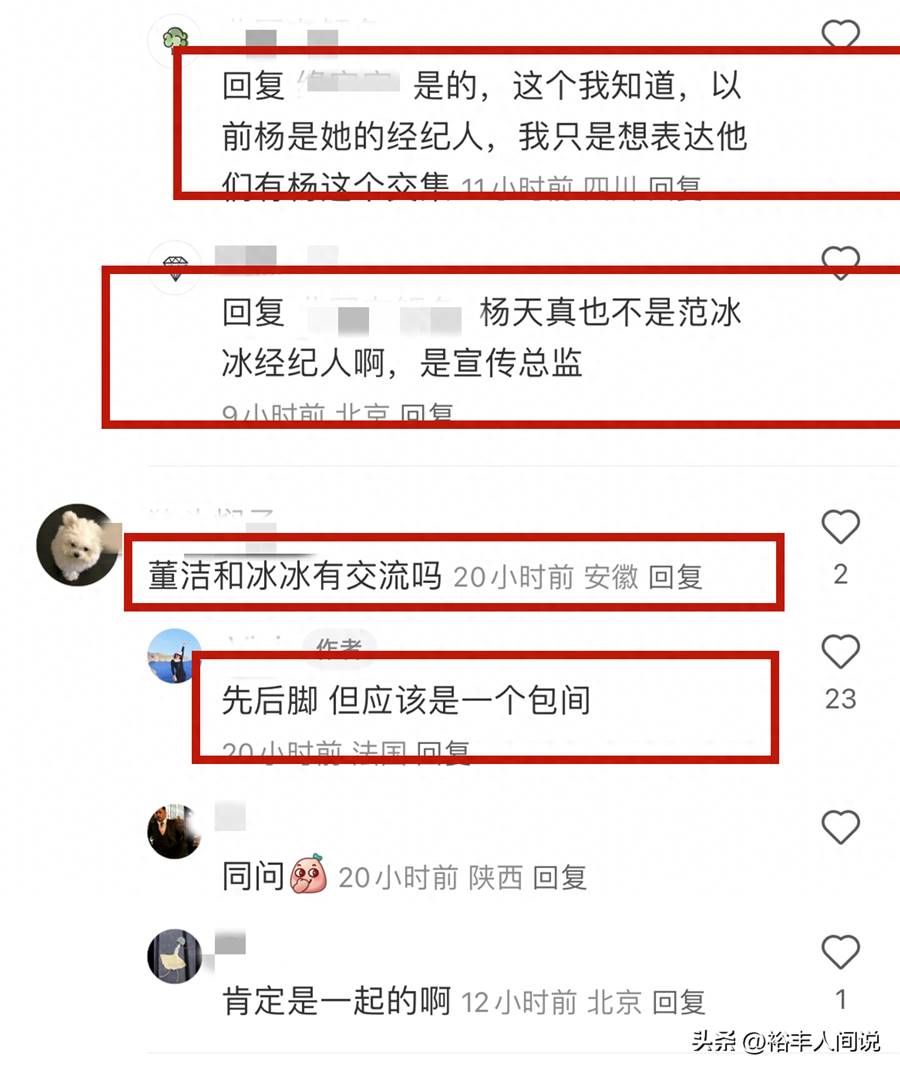Open the white puppy avatar profile
900x1072 pixels.
tap(77, 544)
